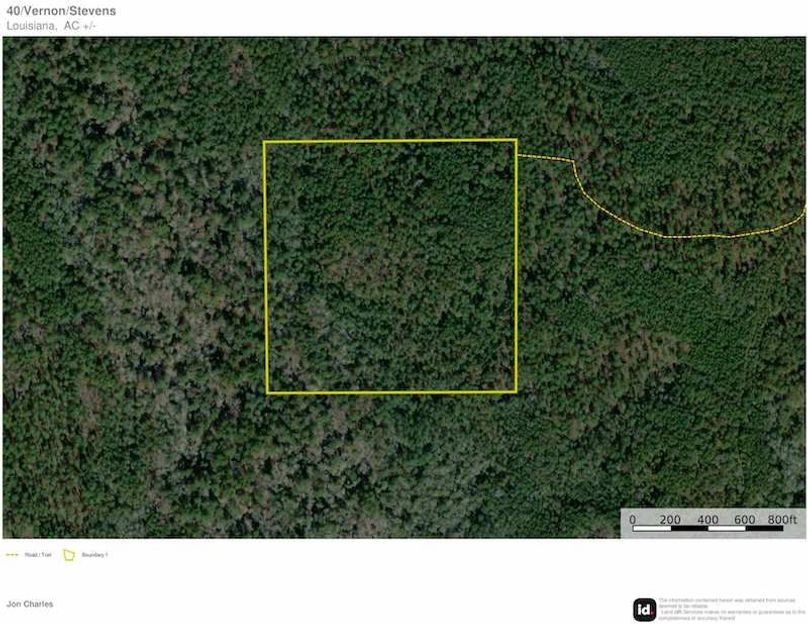
Task: Click the 400 label on the scale bar
Action: 708,519
